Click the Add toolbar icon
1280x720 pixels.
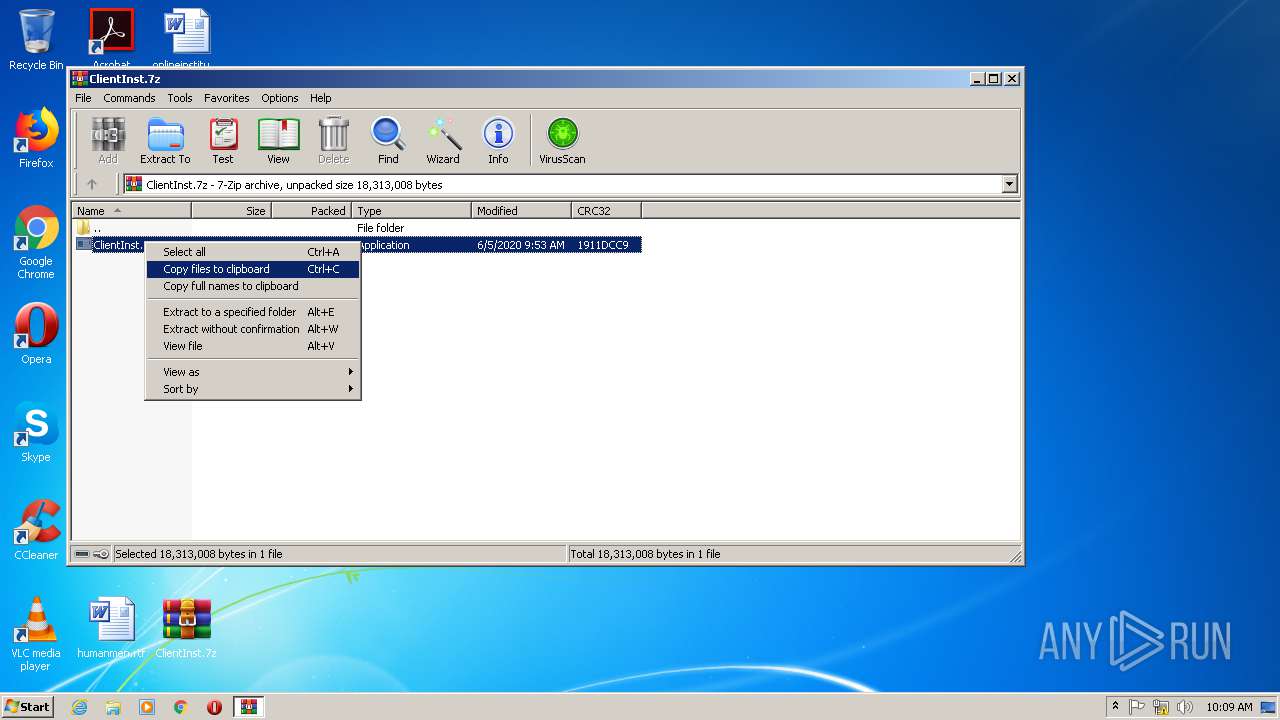click(108, 140)
